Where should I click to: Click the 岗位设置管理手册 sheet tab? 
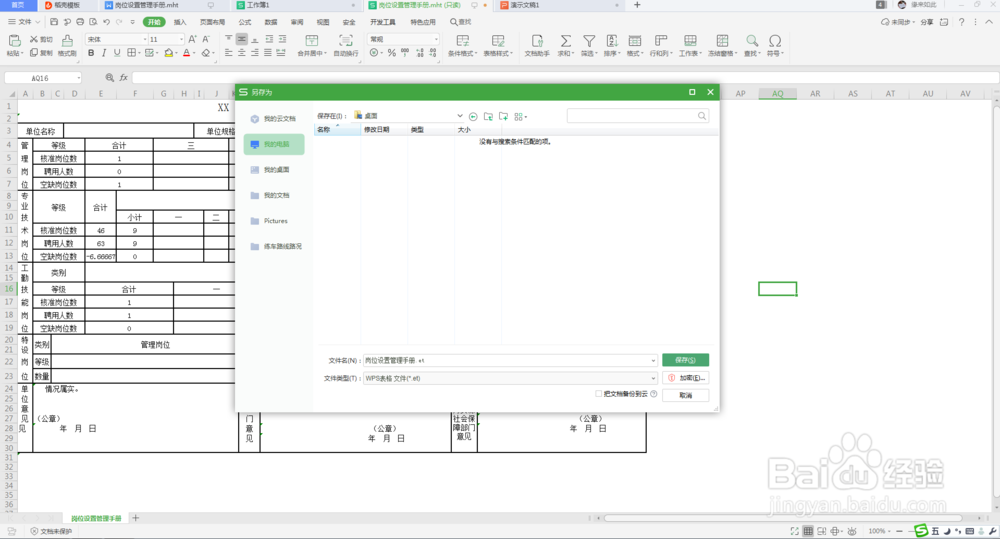click(96, 519)
